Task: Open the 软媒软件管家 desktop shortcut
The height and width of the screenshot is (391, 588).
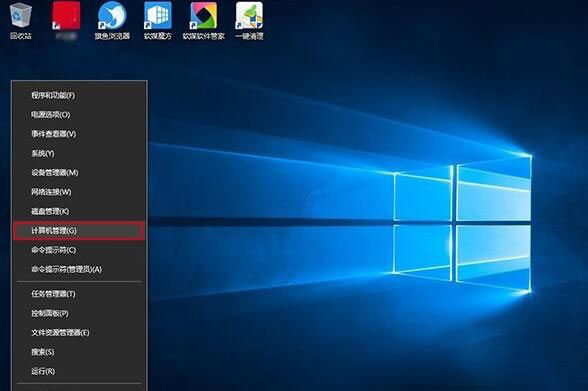Action: tap(204, 21)
